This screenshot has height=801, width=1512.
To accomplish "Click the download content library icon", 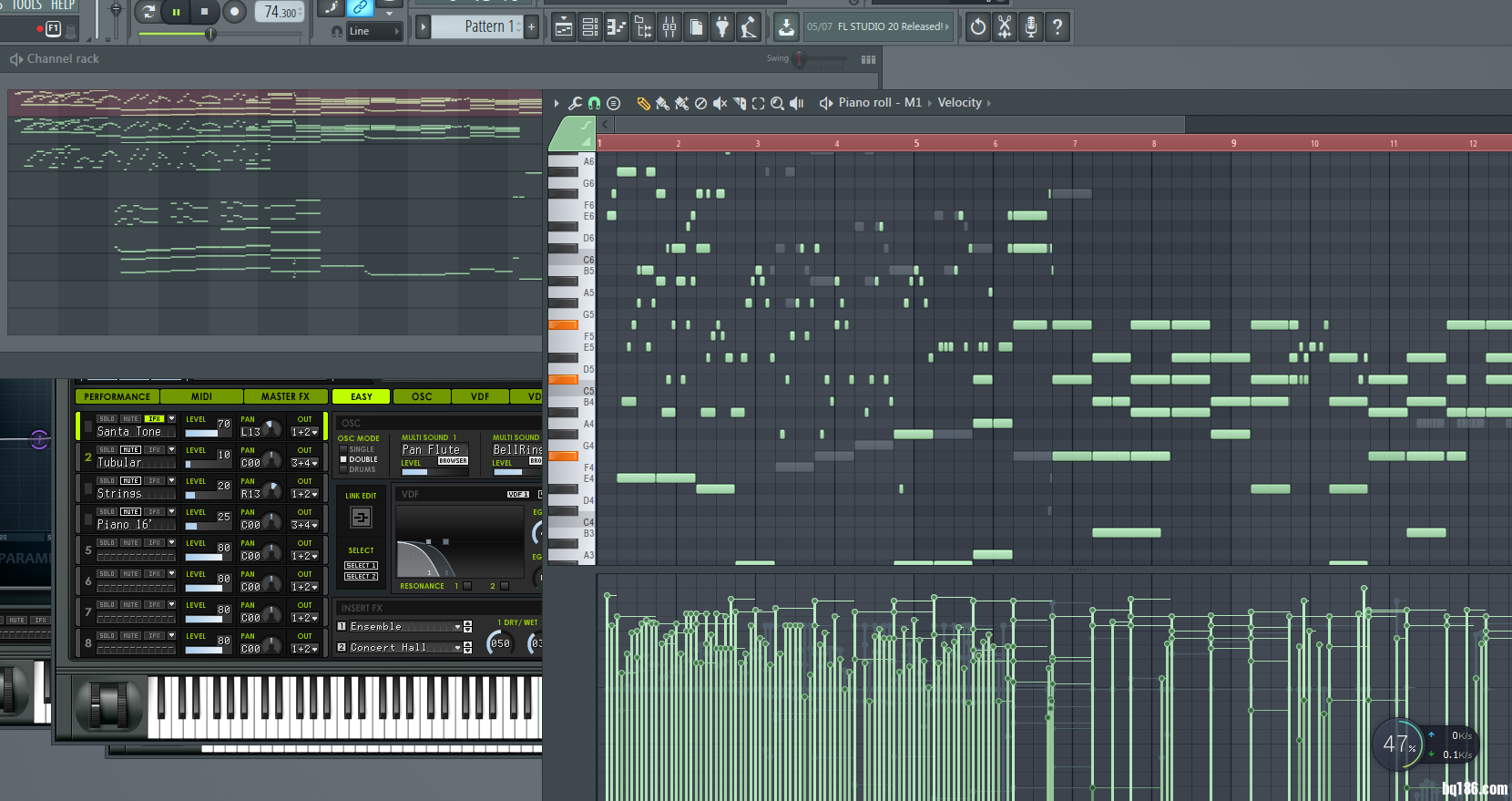I will click(786, 27).
